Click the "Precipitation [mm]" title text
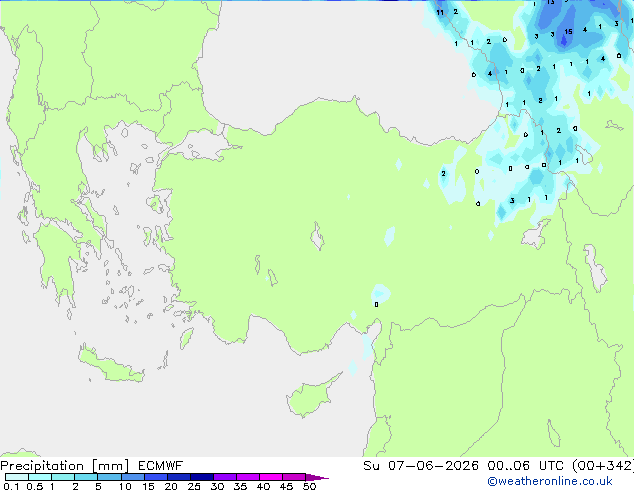This screenshot has width=634, height=490. (x=65, y=466)
